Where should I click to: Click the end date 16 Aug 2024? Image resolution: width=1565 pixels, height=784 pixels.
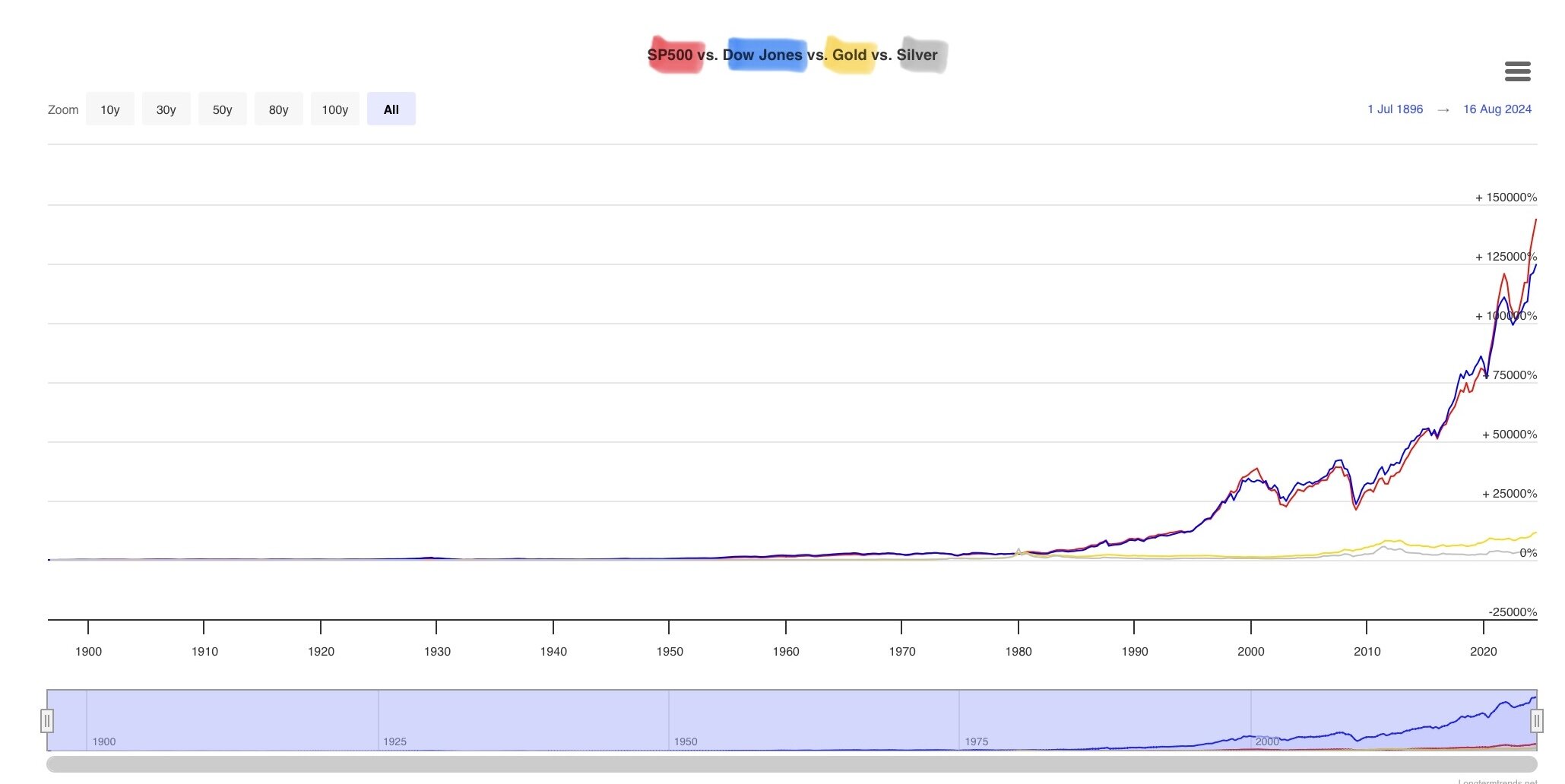(1497, 109)
